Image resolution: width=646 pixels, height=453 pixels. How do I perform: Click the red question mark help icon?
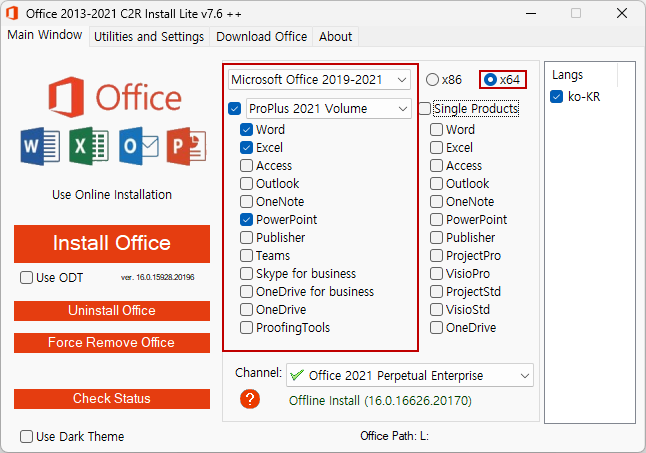tap(250, 399)
